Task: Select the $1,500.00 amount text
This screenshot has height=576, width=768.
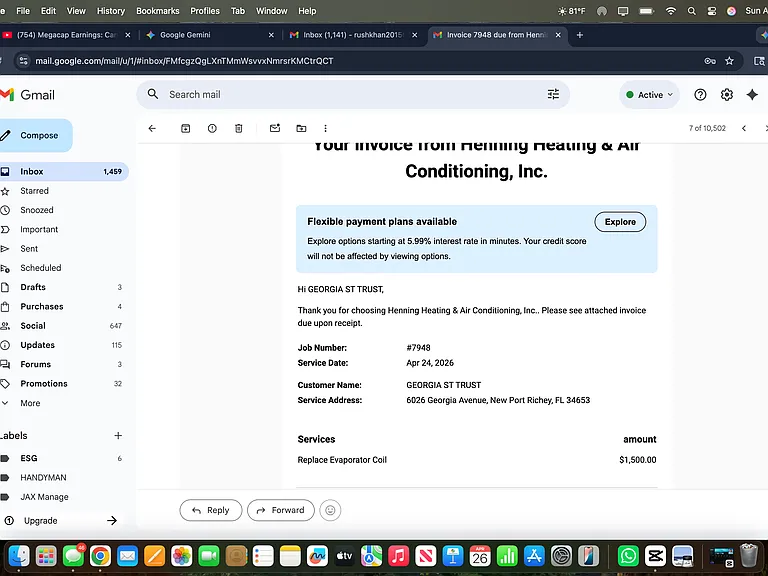Action: coord(638,460)
